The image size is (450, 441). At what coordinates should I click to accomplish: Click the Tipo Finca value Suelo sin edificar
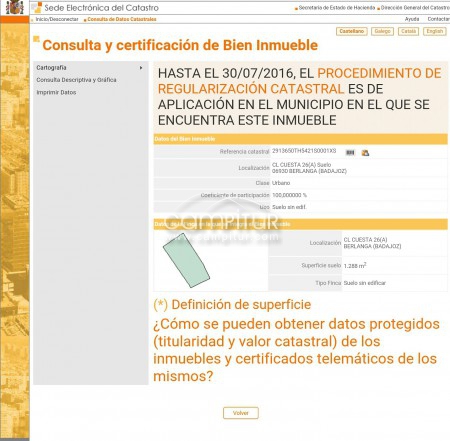365,283
